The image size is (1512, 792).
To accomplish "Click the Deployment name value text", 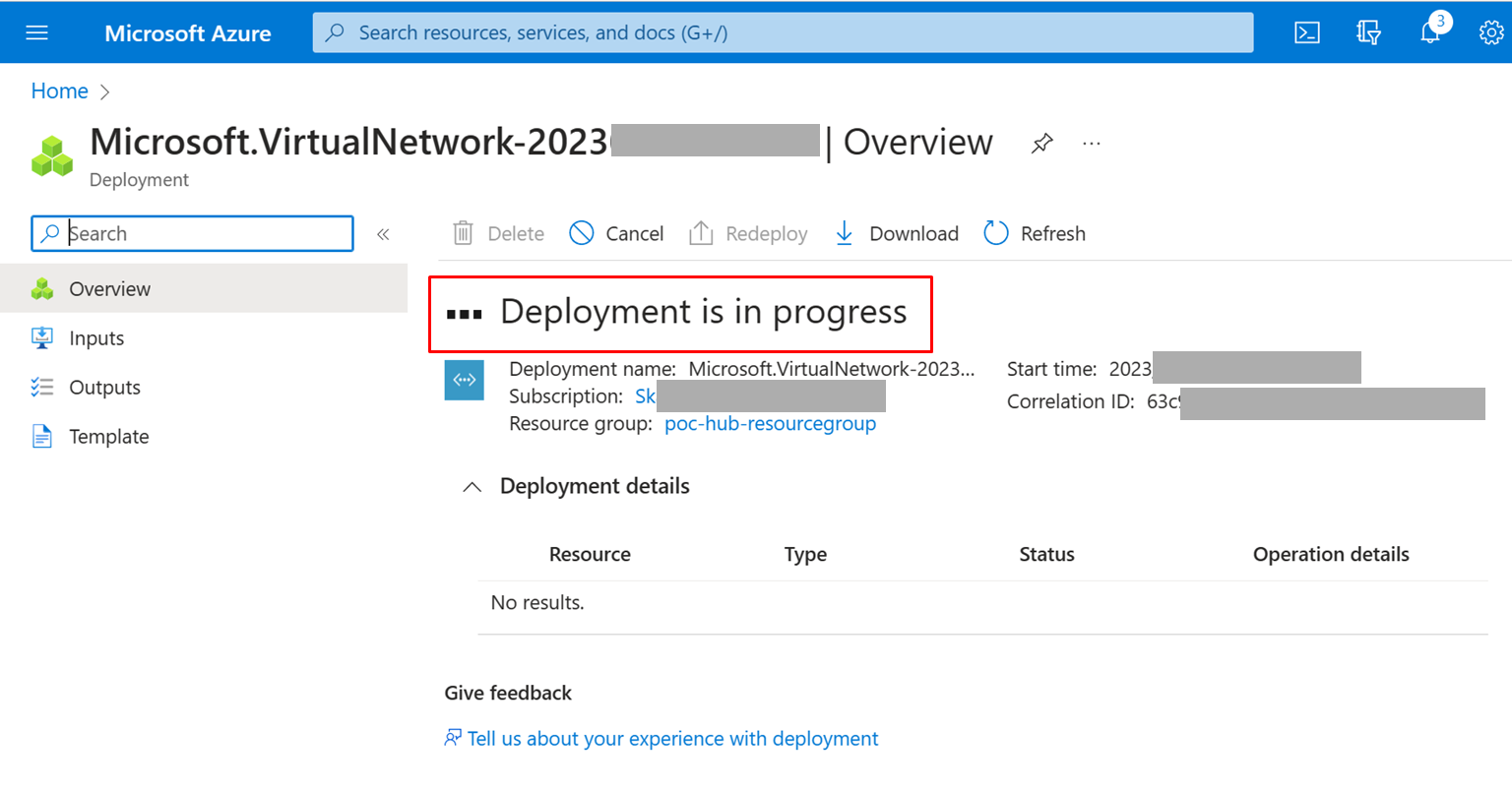I will (832, 369).
